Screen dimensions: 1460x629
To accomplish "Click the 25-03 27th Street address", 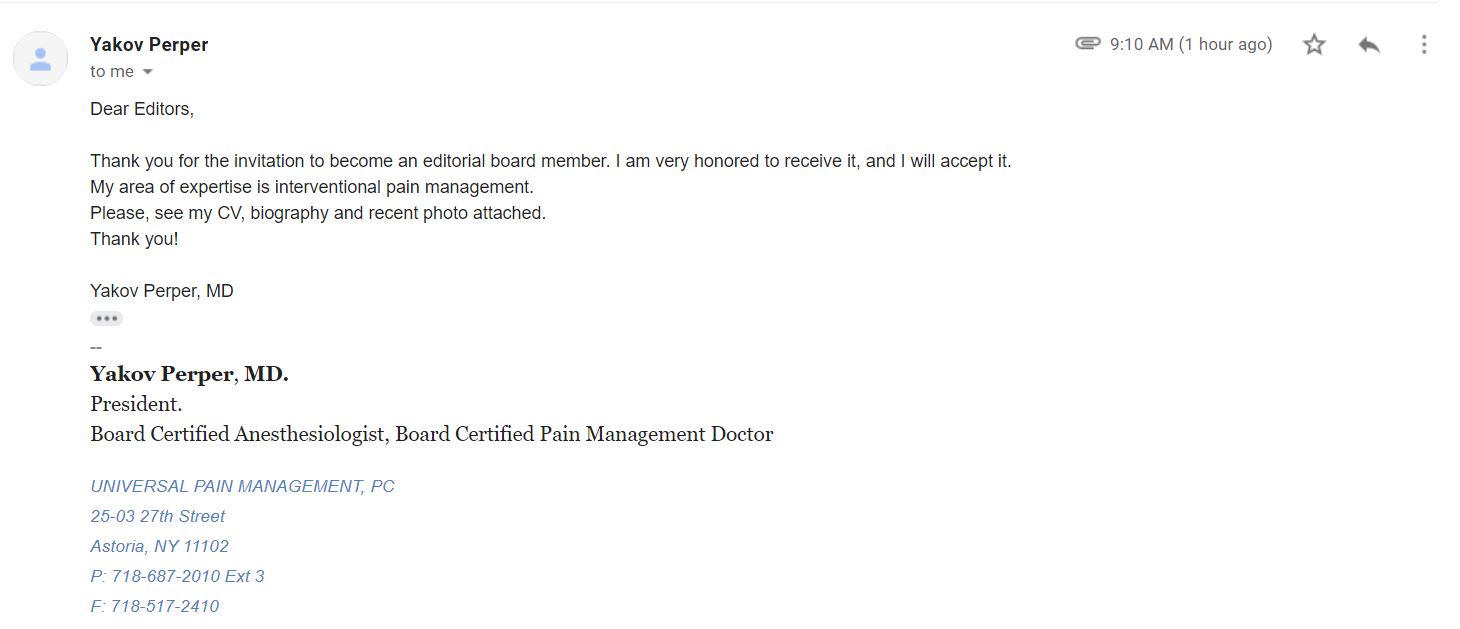I will pos(158,516).
